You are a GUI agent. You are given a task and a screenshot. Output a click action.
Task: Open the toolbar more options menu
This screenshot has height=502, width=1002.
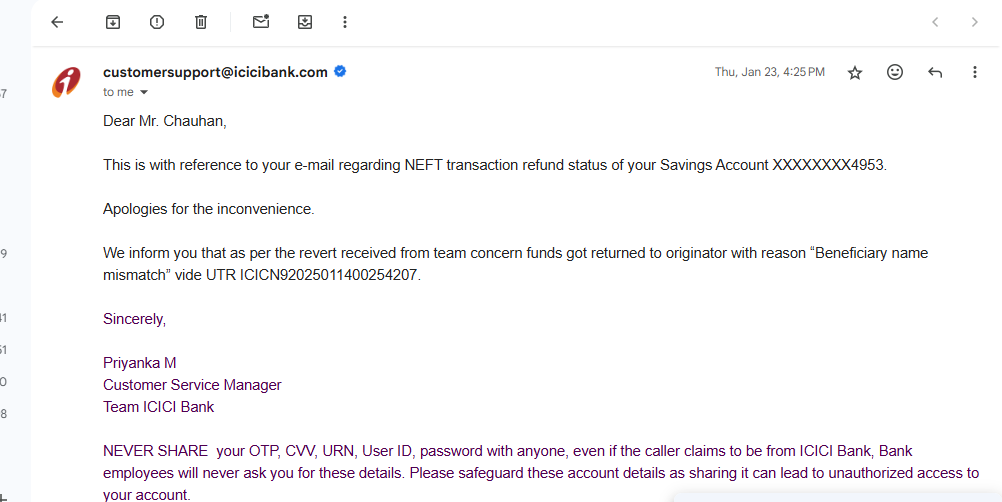point(345,22)
